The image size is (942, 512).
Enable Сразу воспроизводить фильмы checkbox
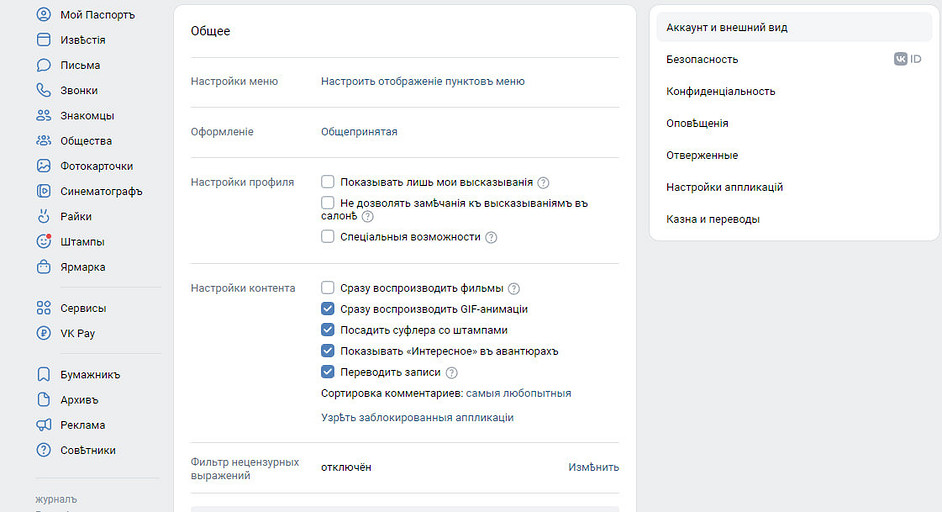(x=327, y=288)
